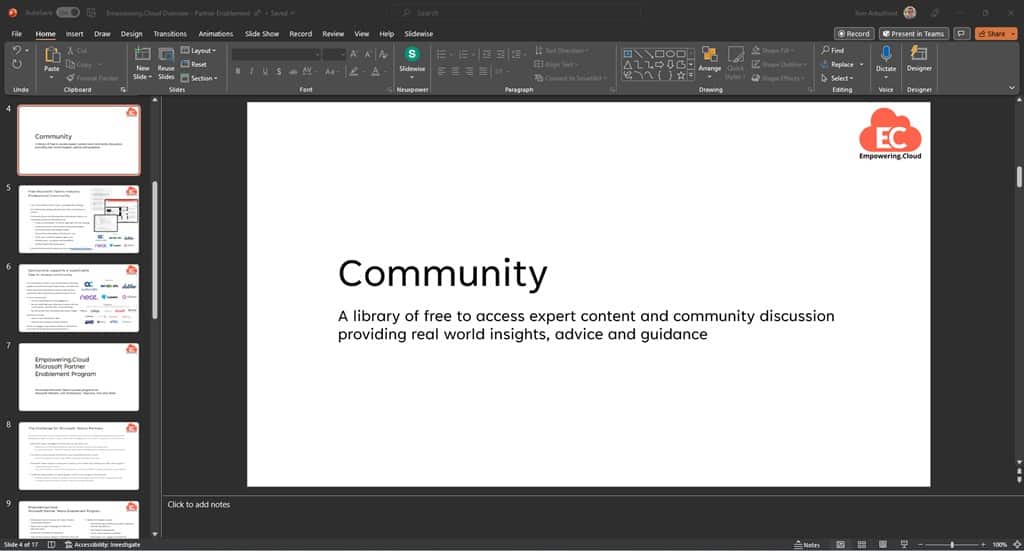Click the Reuse Slides icon
The image size is (1024, 551).
click(x=166, y=55)
